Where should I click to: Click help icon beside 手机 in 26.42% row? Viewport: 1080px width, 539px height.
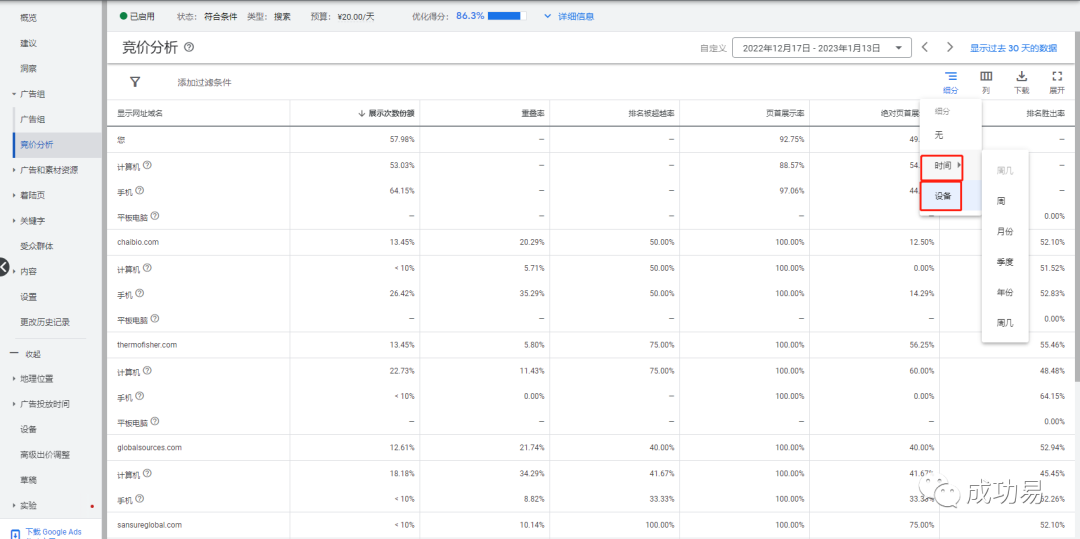(140, 293)
